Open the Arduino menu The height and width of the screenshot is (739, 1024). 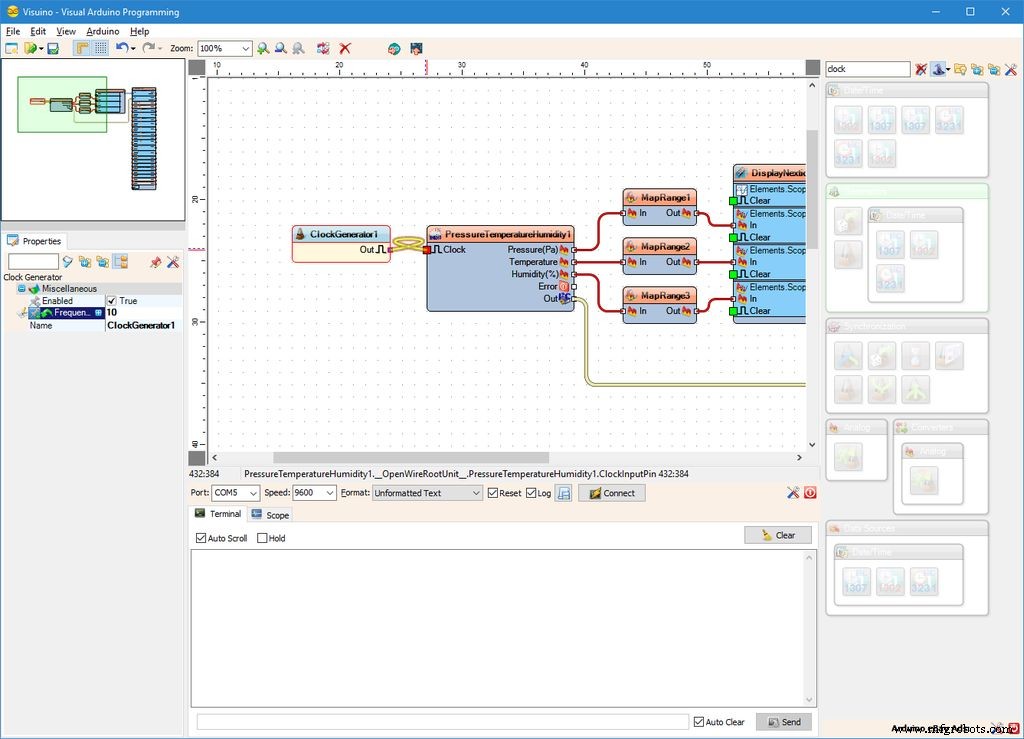102,31
